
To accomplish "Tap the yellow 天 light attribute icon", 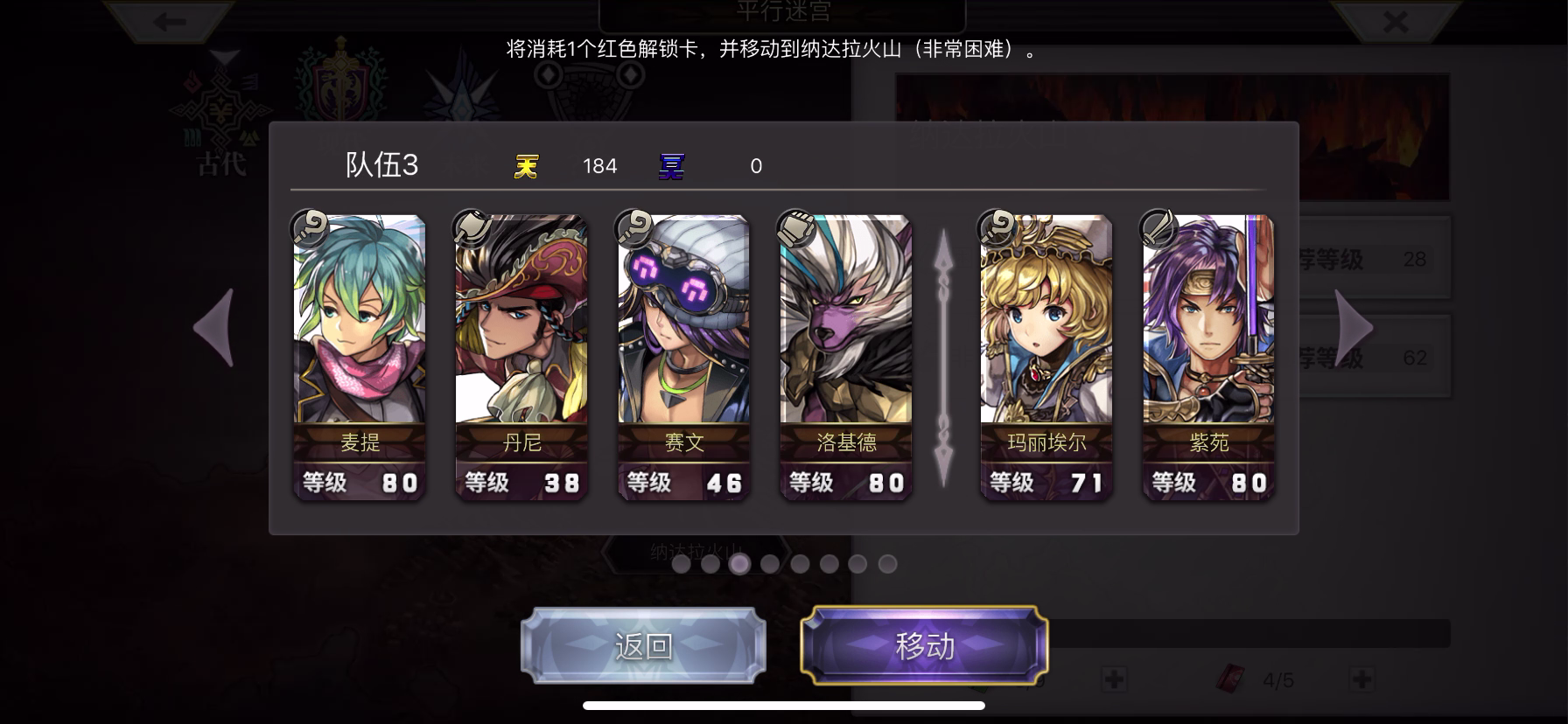I will click(x=526, y=165).
